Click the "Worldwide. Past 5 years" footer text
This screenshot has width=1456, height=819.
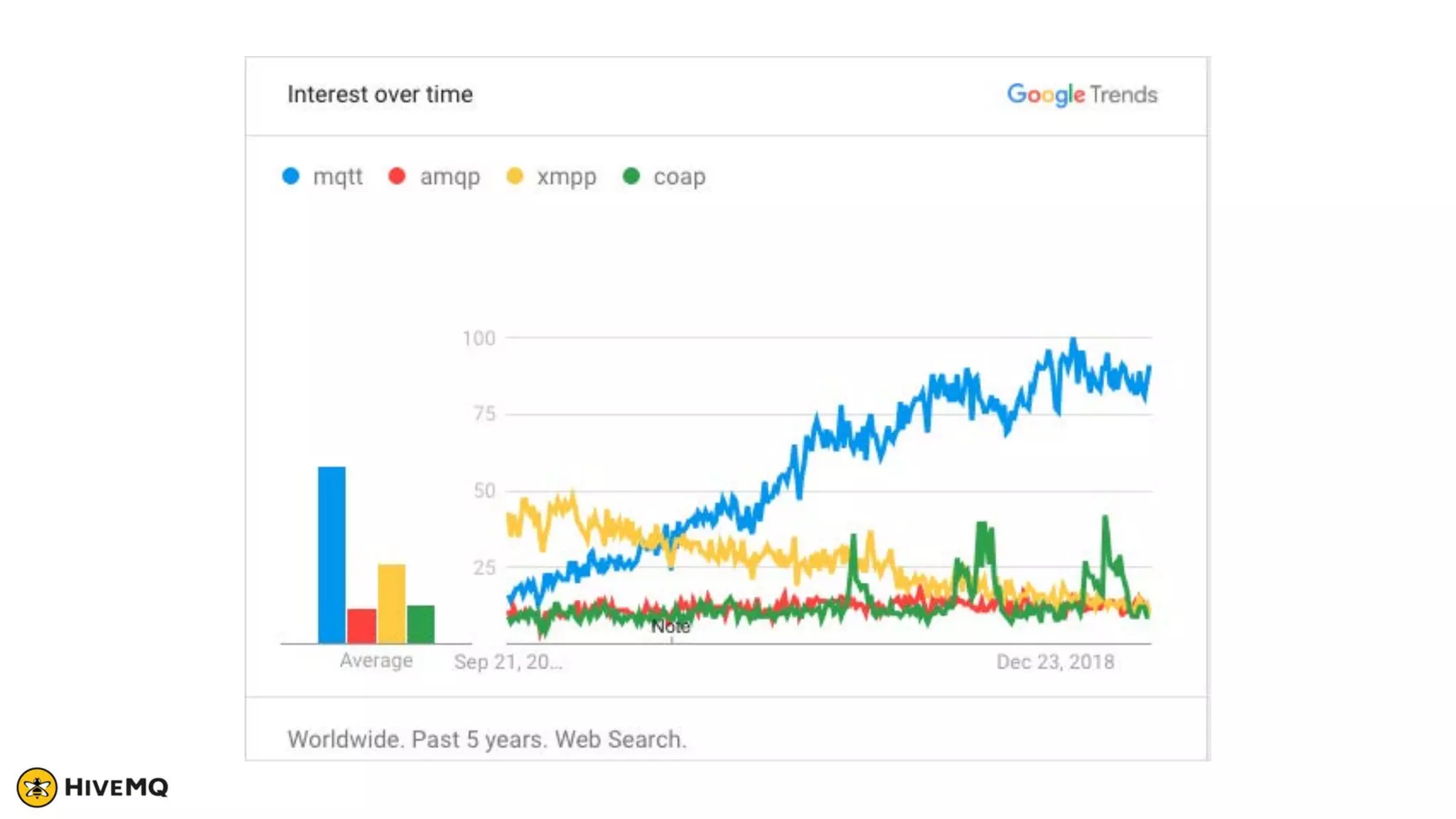[487, 739]
